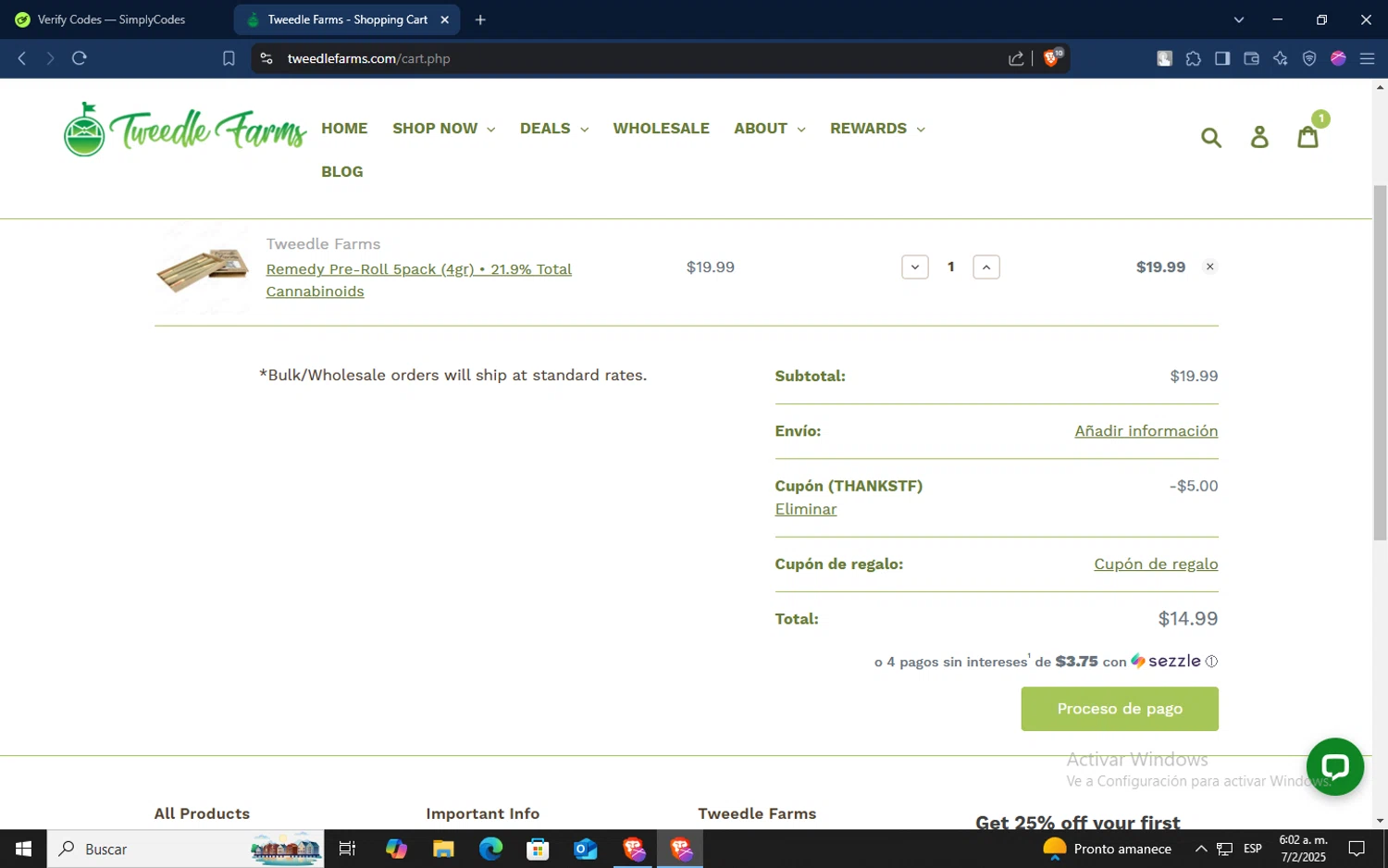Click Proceso de pago checkout button
Screen dimensions: 1388x868
[1120, 709]
